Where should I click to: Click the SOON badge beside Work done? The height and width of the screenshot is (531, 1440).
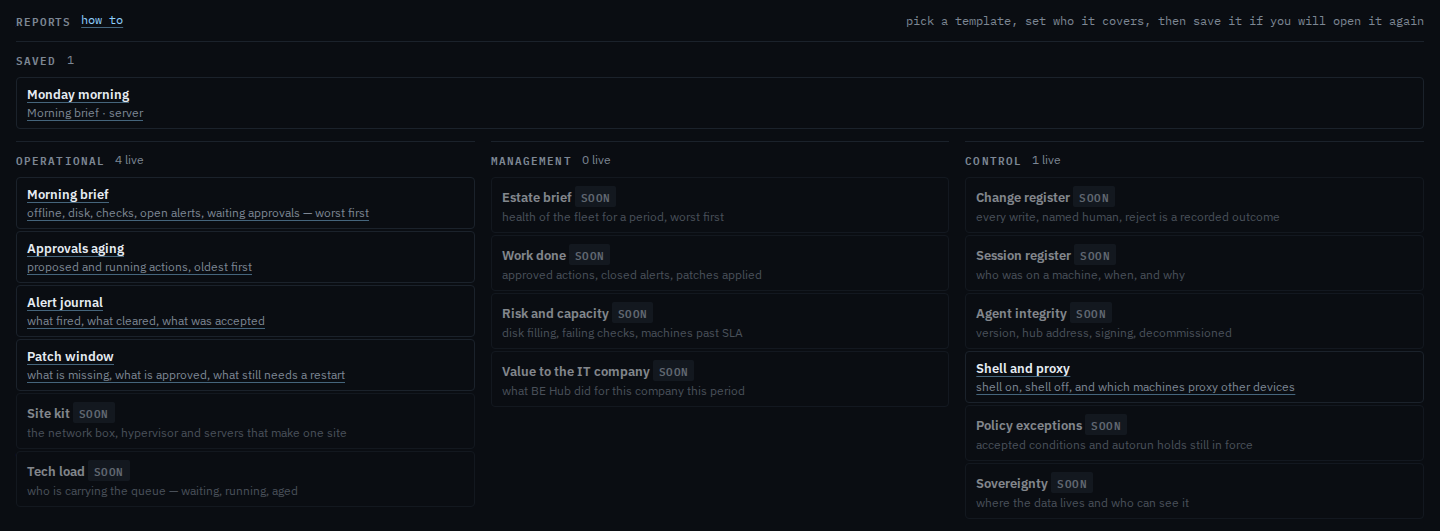(x=590, y=256)
